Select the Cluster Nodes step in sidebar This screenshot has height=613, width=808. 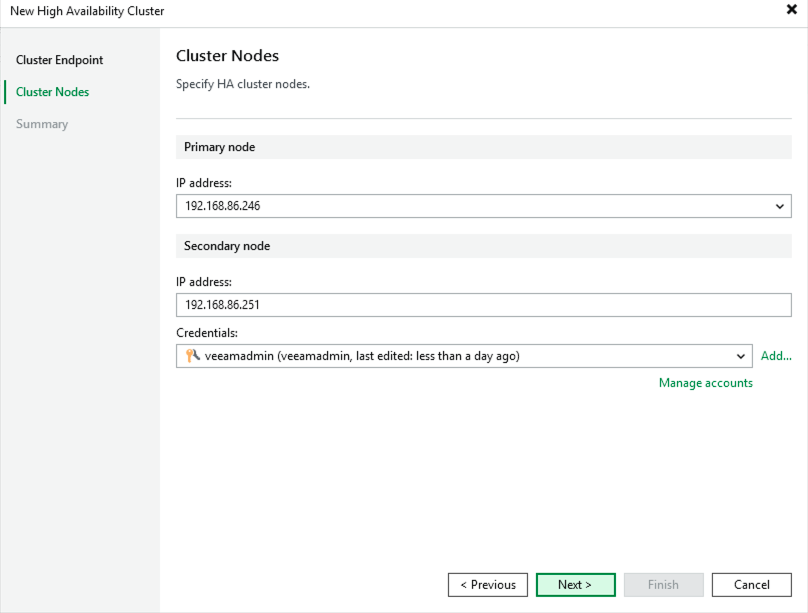pyautogui.click(x=52, y=92)
